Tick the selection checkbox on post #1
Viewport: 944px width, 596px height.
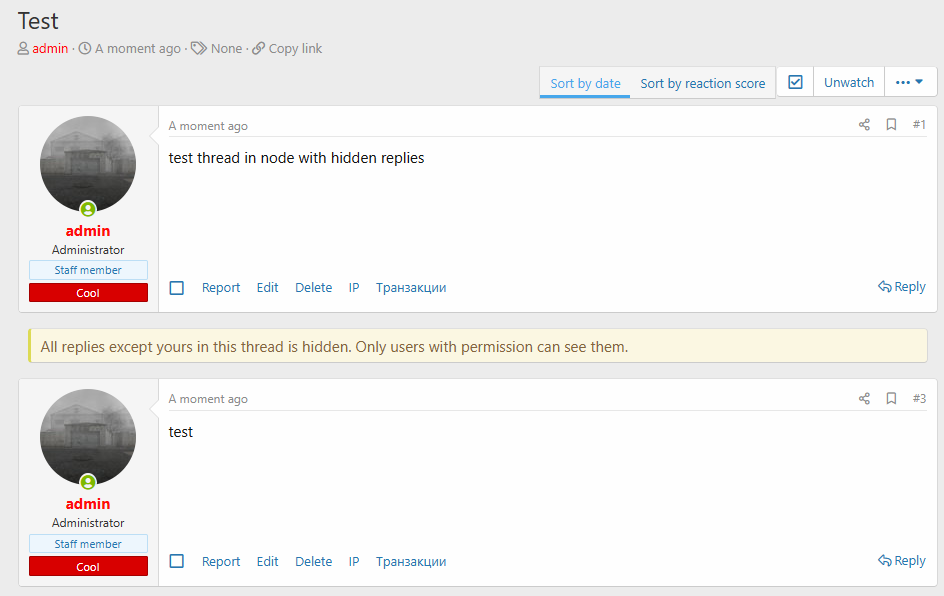[176, 288]
